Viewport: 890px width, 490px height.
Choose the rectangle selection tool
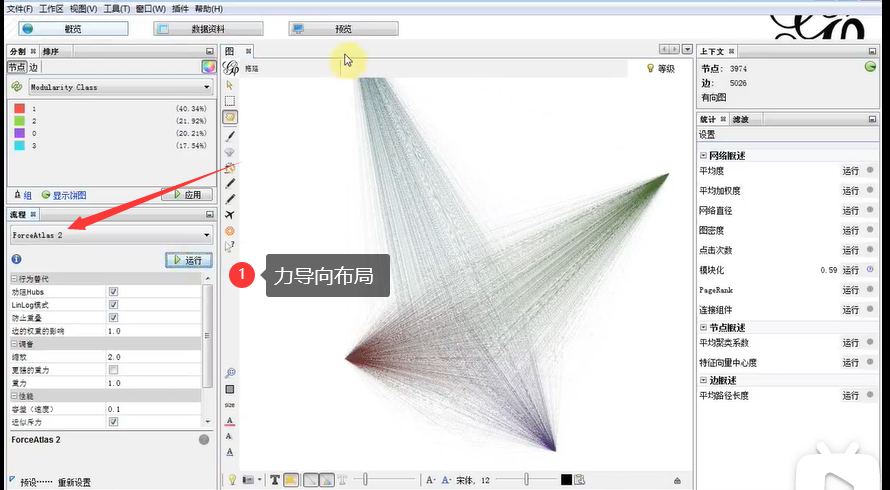[229, 101]
